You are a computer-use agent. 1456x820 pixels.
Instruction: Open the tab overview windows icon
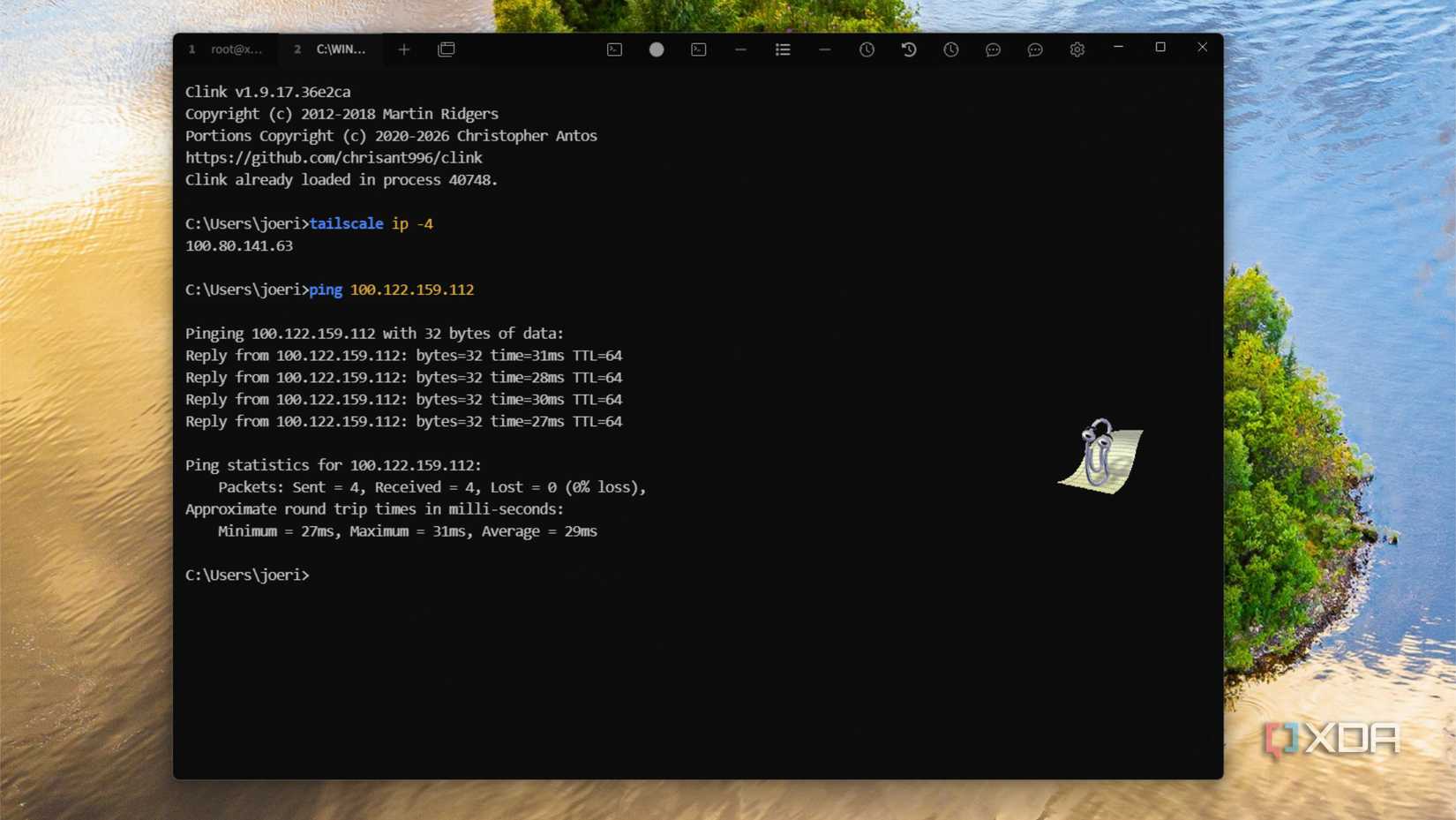[x=447, y=49]
